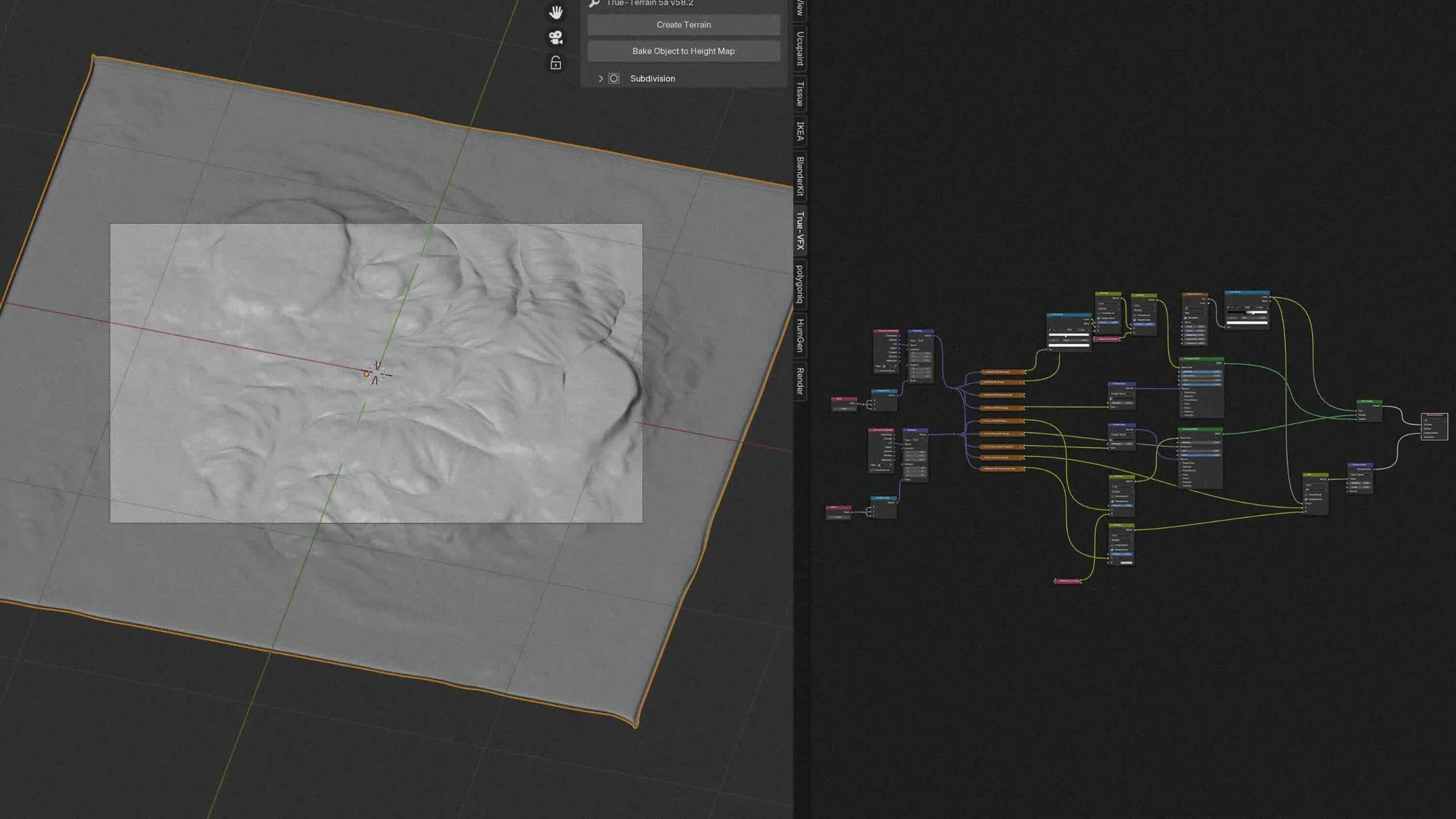
Task: Click the pan view hand icon
Action: tap(556, 12)
